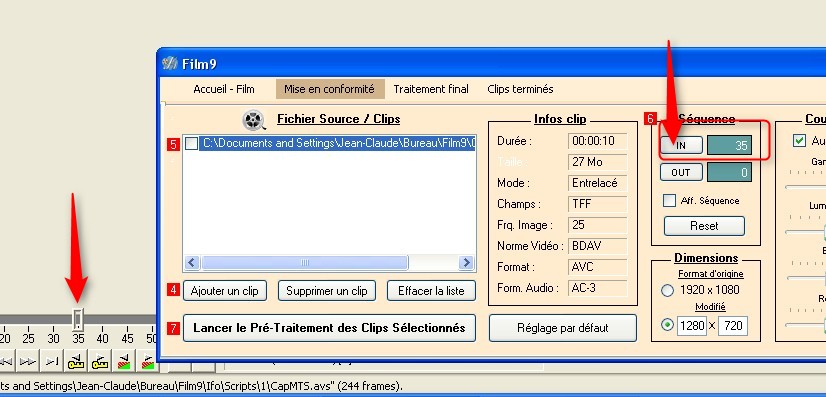Image resolution: width=826 pixels, height=397 pixels.
Task: Click the timeline tick label 45
Action: click(x=127, y=339)
